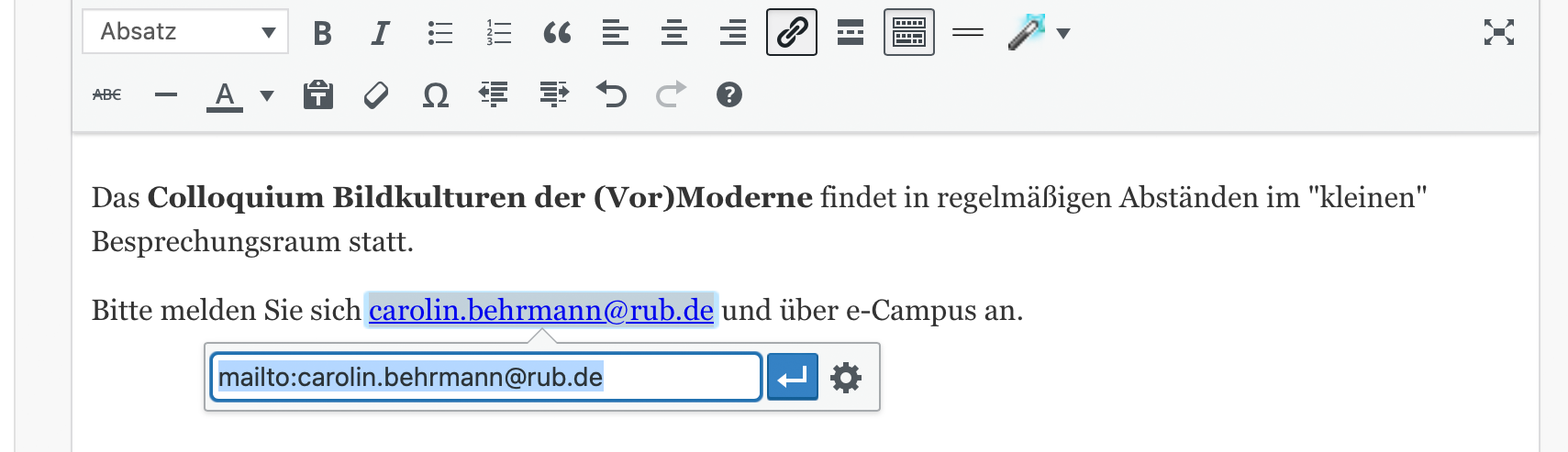Image resolution: width=1568 pixels, height=452 pixels.
Task: Open distraction-free fullscreen mode
Action: [1499, 33]
